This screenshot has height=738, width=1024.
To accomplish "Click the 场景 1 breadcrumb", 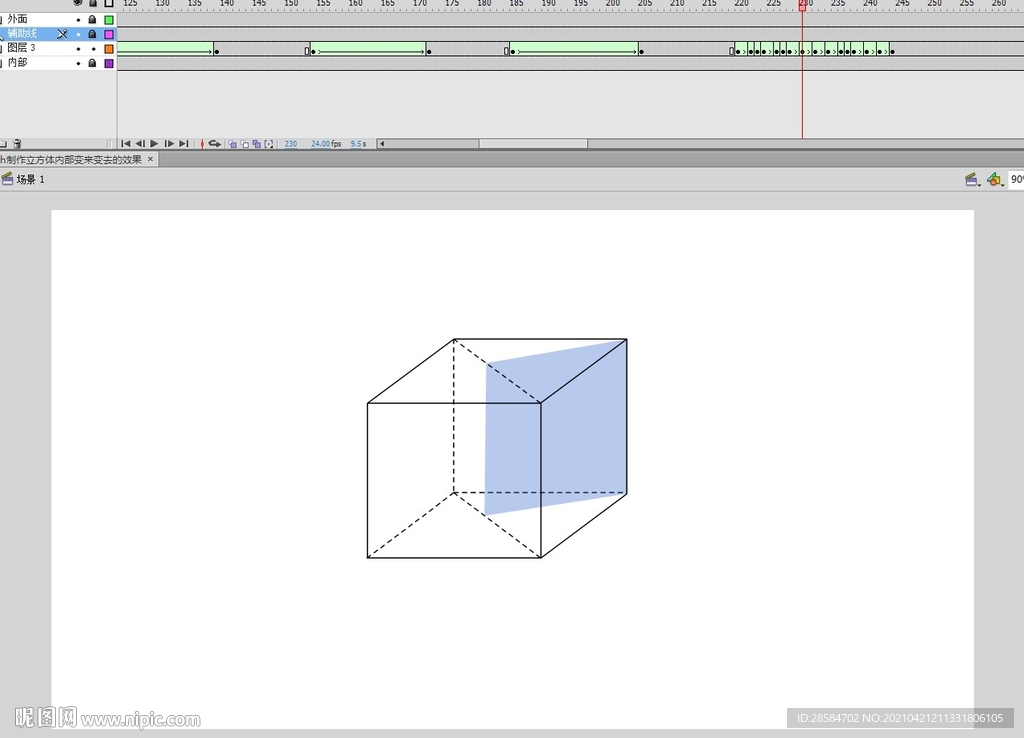I will [x=30, y=179].
